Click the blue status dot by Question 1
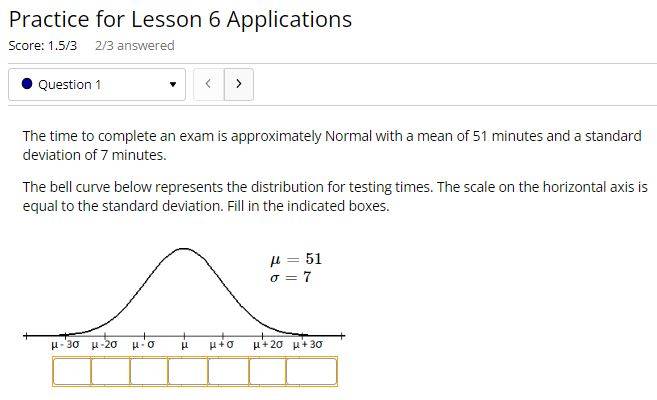 click(x=27, y=84)
